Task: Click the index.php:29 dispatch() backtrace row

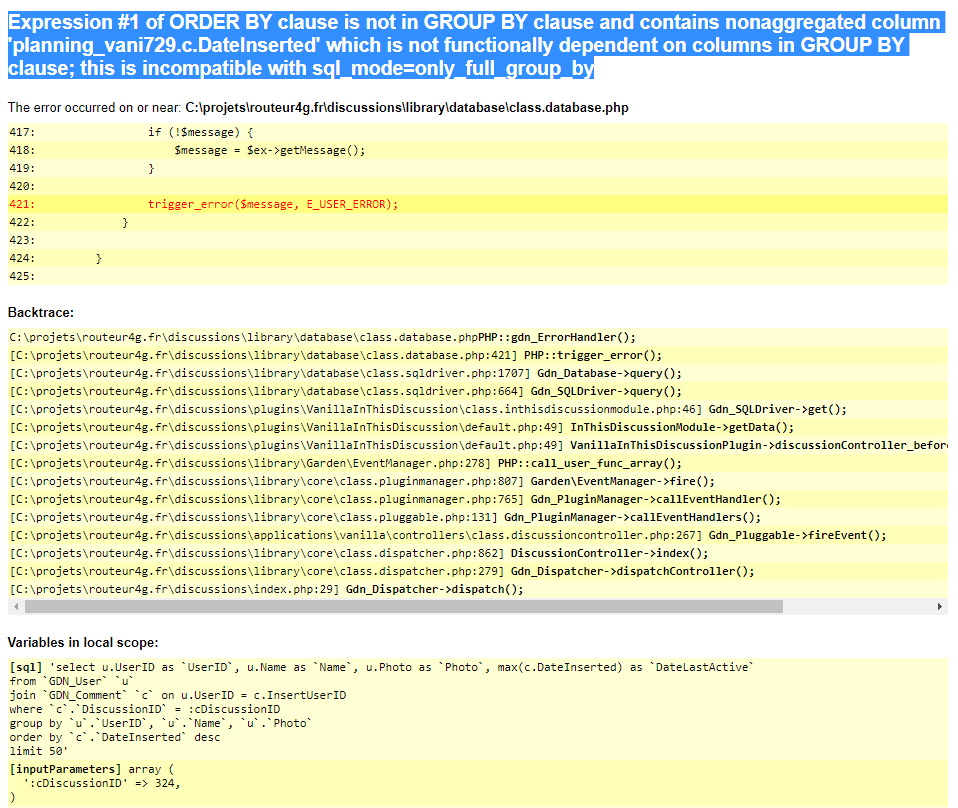Action: tap(478, 590)
